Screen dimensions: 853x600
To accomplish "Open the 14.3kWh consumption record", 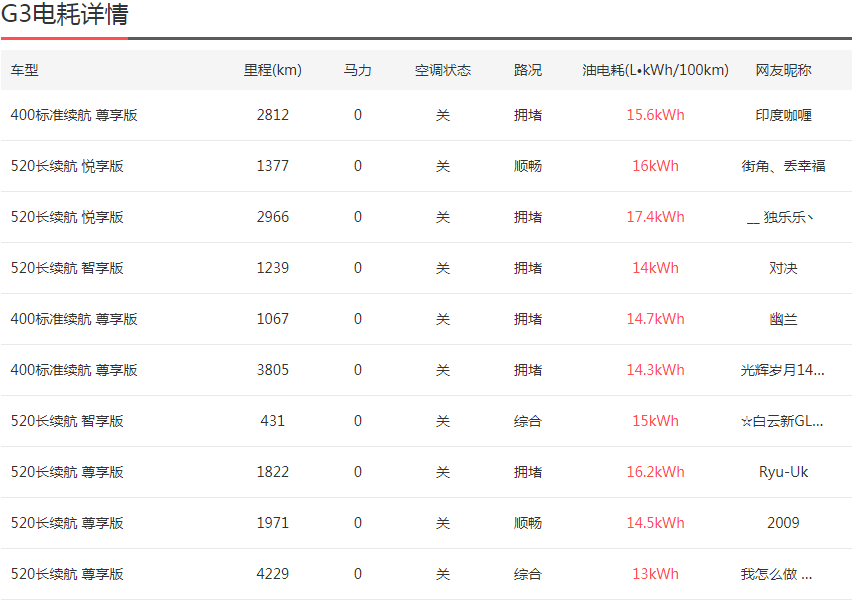I will pos(655,370).
